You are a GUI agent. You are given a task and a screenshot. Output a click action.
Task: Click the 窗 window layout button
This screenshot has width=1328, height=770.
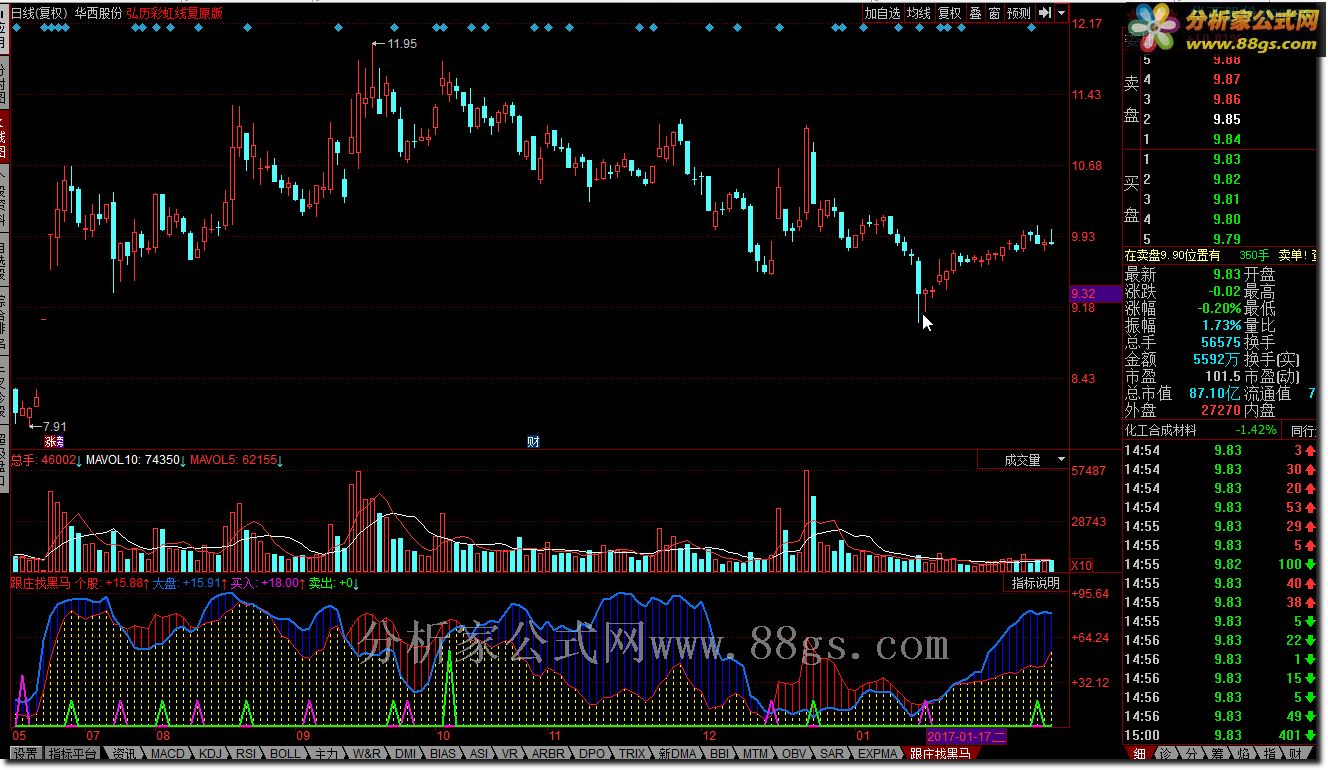(x=994, y=13)
